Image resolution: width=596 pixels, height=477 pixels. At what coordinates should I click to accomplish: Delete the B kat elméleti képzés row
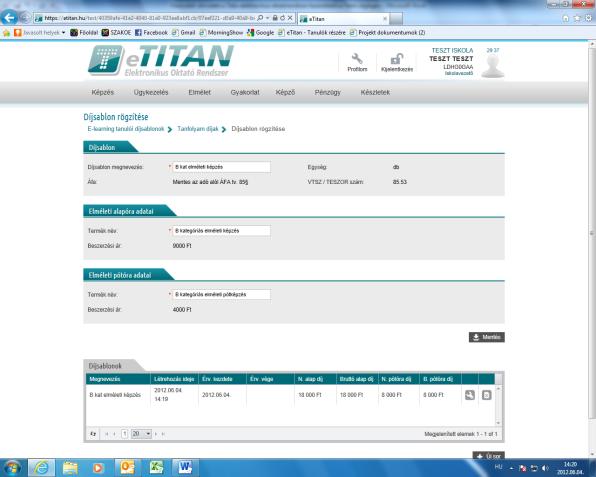click(x=487, y=395)
